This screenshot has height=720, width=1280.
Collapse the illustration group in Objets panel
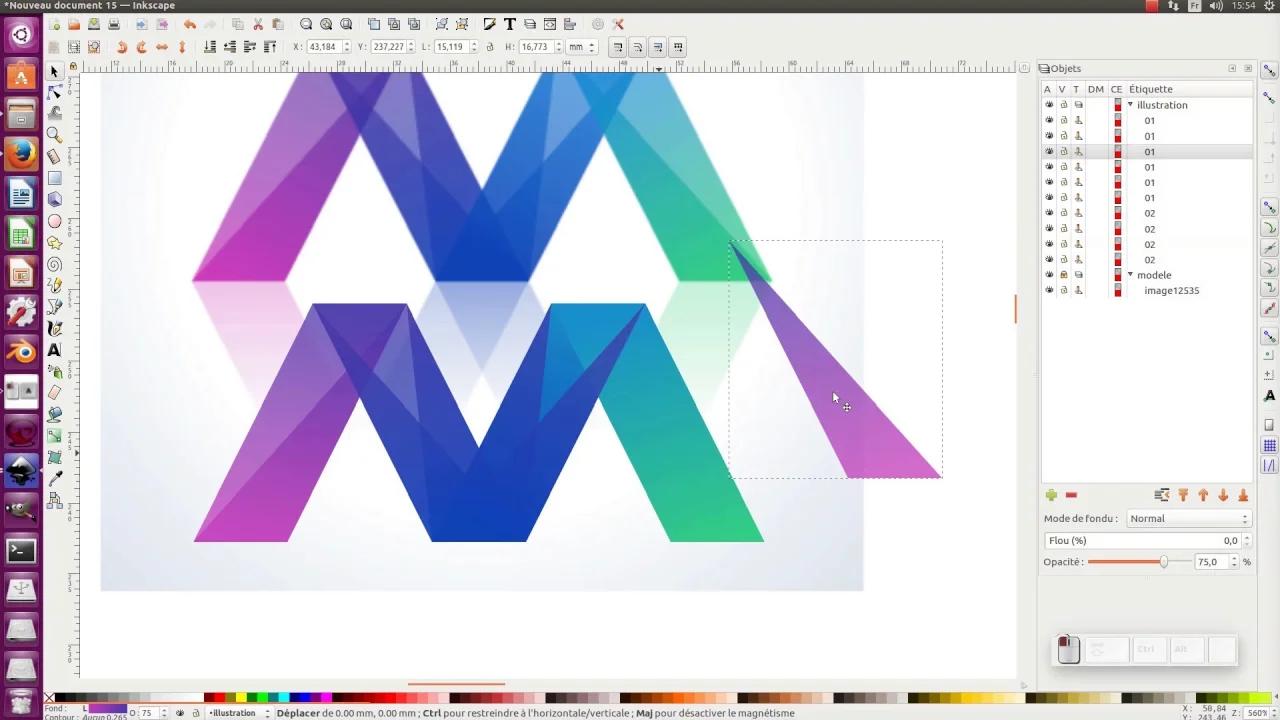point(1131,104)
